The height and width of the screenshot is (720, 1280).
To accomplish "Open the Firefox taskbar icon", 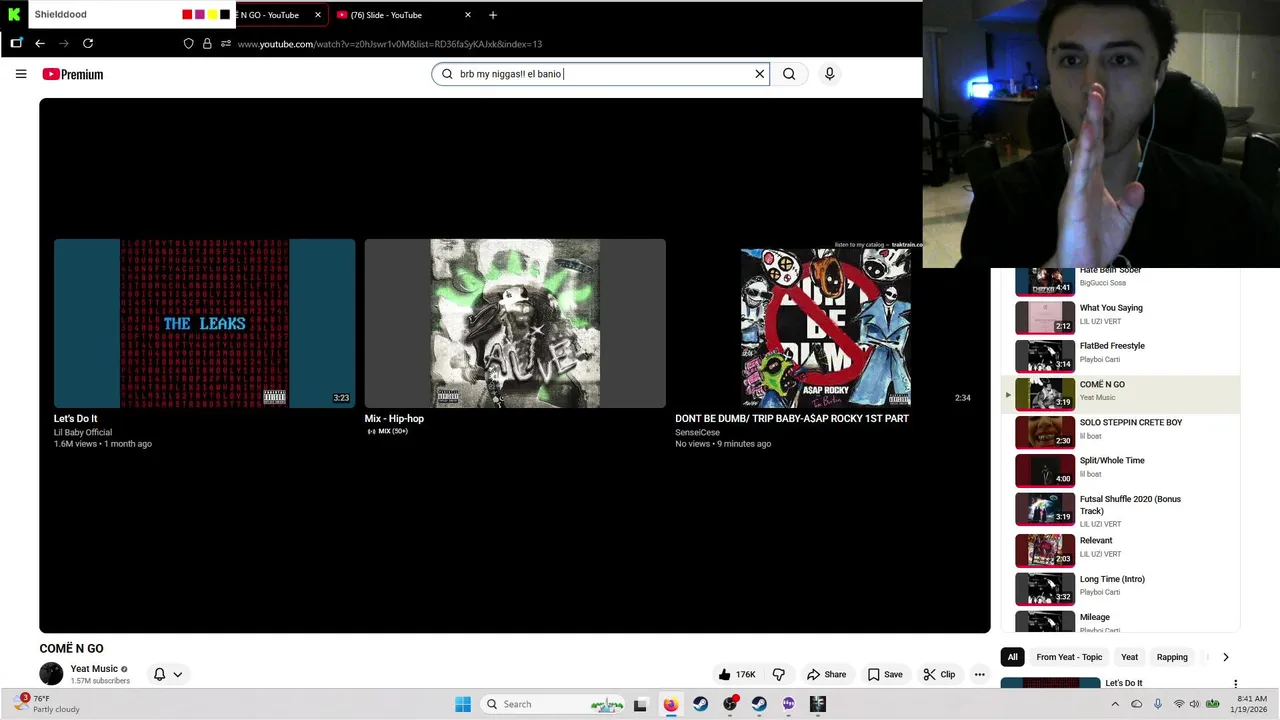I will click(670, 704).
